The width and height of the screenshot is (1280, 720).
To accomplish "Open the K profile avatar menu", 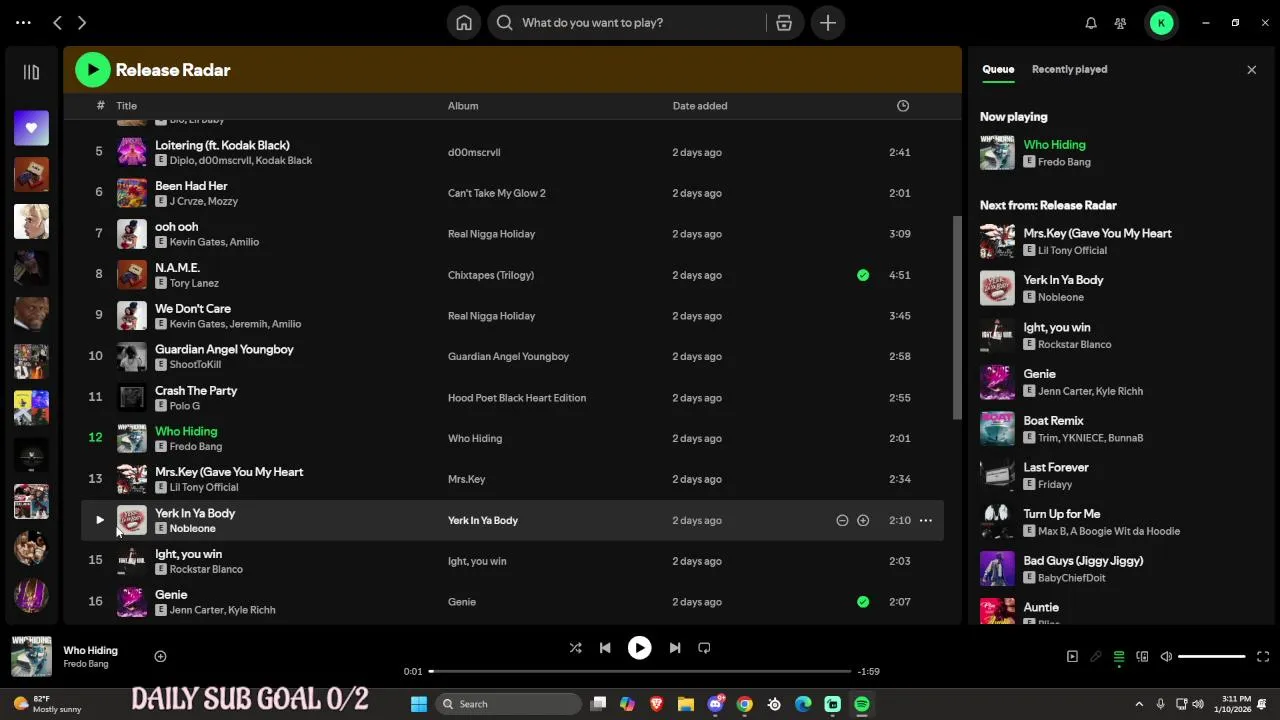I will coord(1161,23).
